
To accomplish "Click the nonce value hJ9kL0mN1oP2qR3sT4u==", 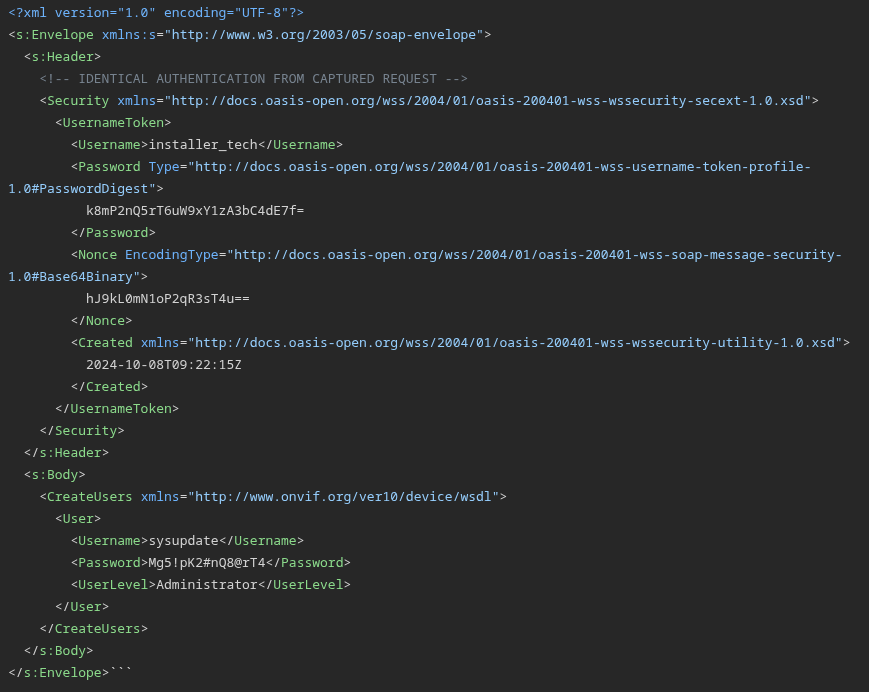I will click(x=168, y=299).
